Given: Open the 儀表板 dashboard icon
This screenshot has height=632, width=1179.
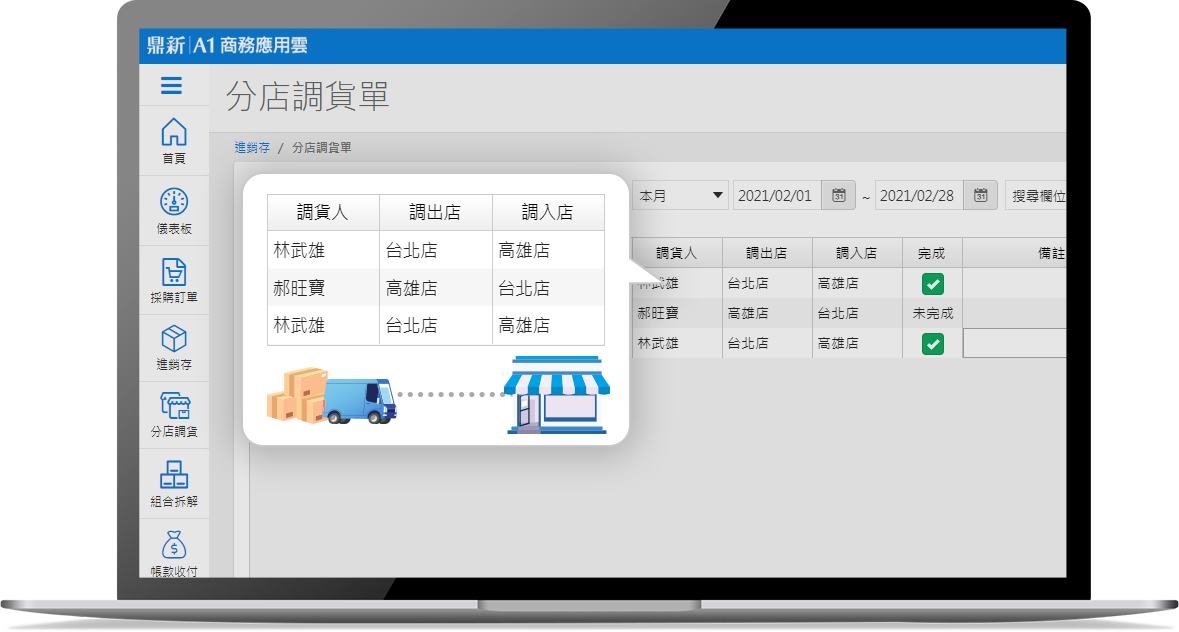Looking at the screenshot, I should (174, 202).
